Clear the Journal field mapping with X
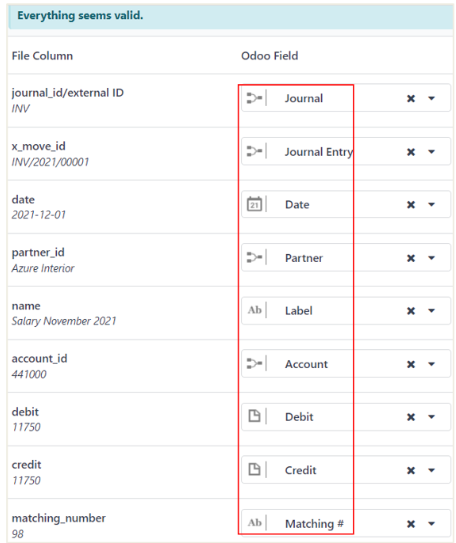This screenshot has width=456, height=543. pos(411,99)
